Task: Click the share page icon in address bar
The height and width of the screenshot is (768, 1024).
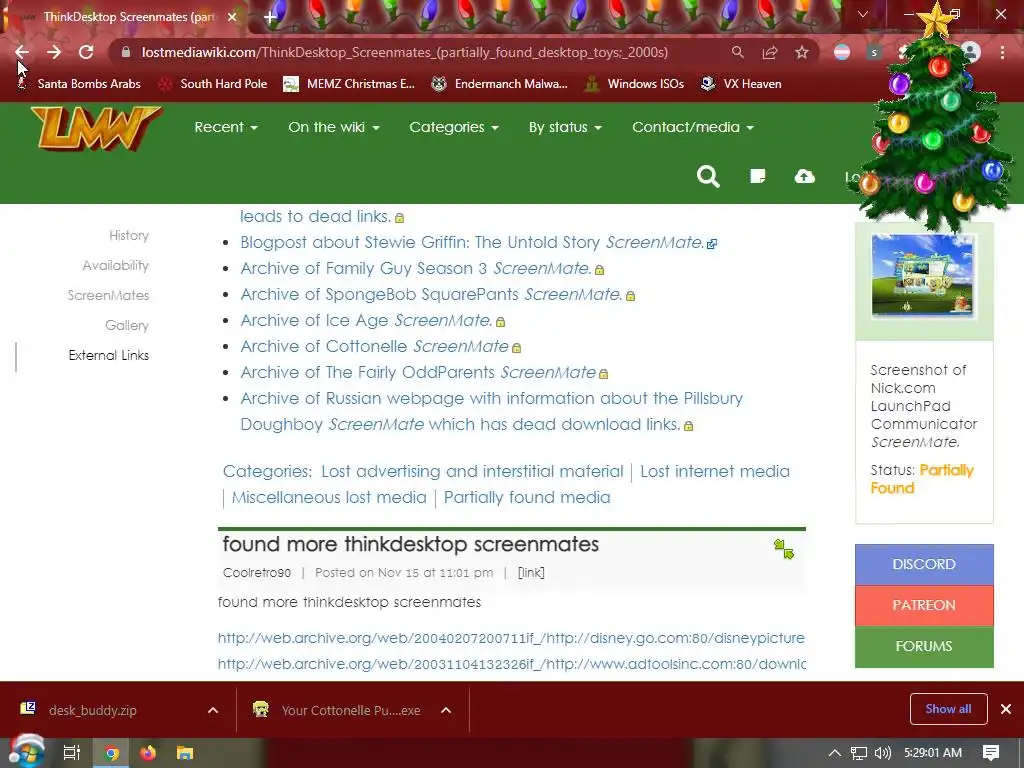Action: 769,52
